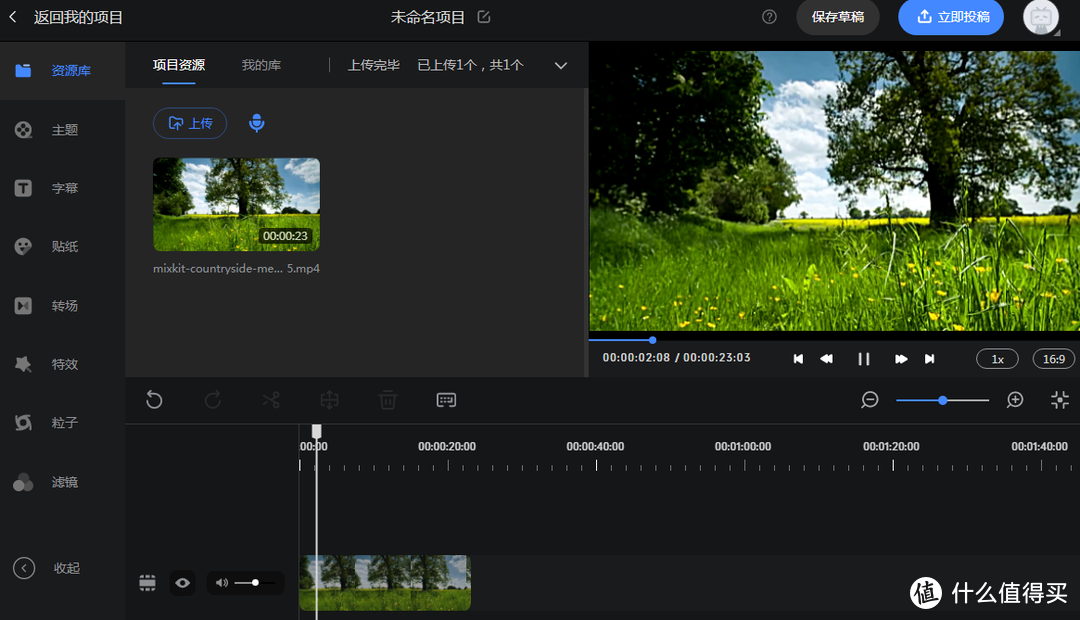Change the 16:9 aspect ratio

pos(1054,359)
